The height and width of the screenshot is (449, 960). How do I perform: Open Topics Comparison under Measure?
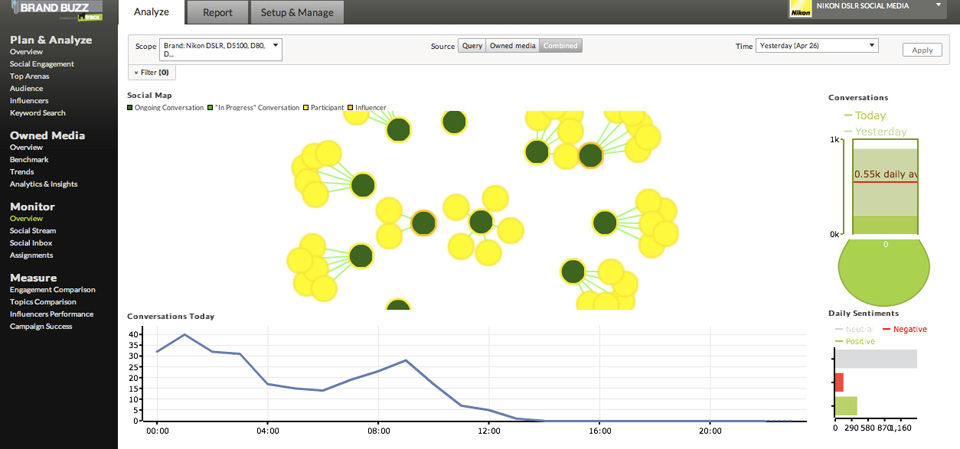43,302
